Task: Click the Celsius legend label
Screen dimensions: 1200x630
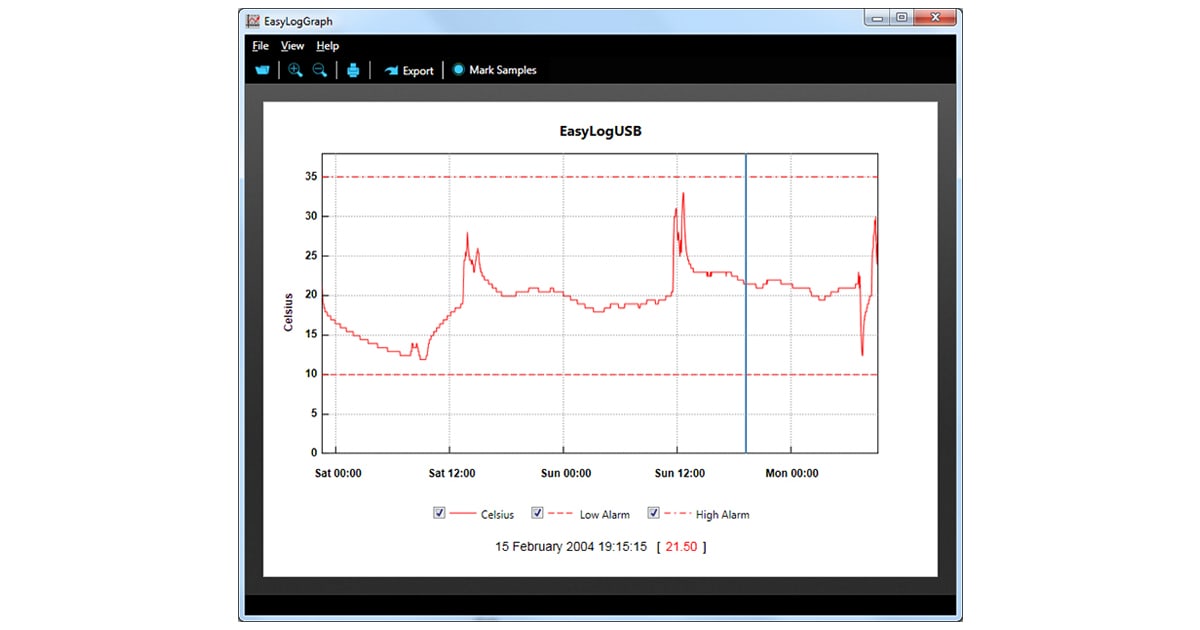Action: click(x=497, y=515)
